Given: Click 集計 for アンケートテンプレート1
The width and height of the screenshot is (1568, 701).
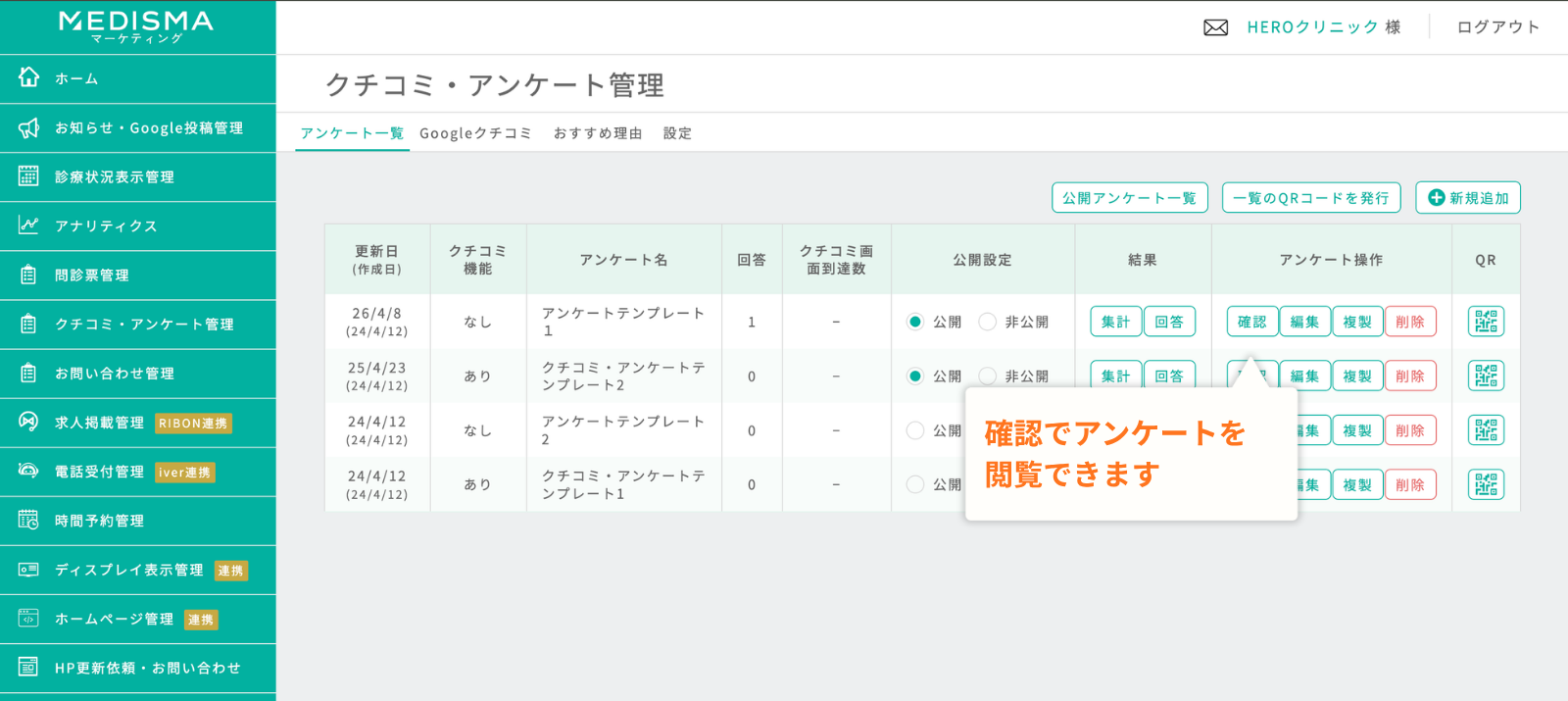Looking at the screenshot, I should pos(1116,322).
